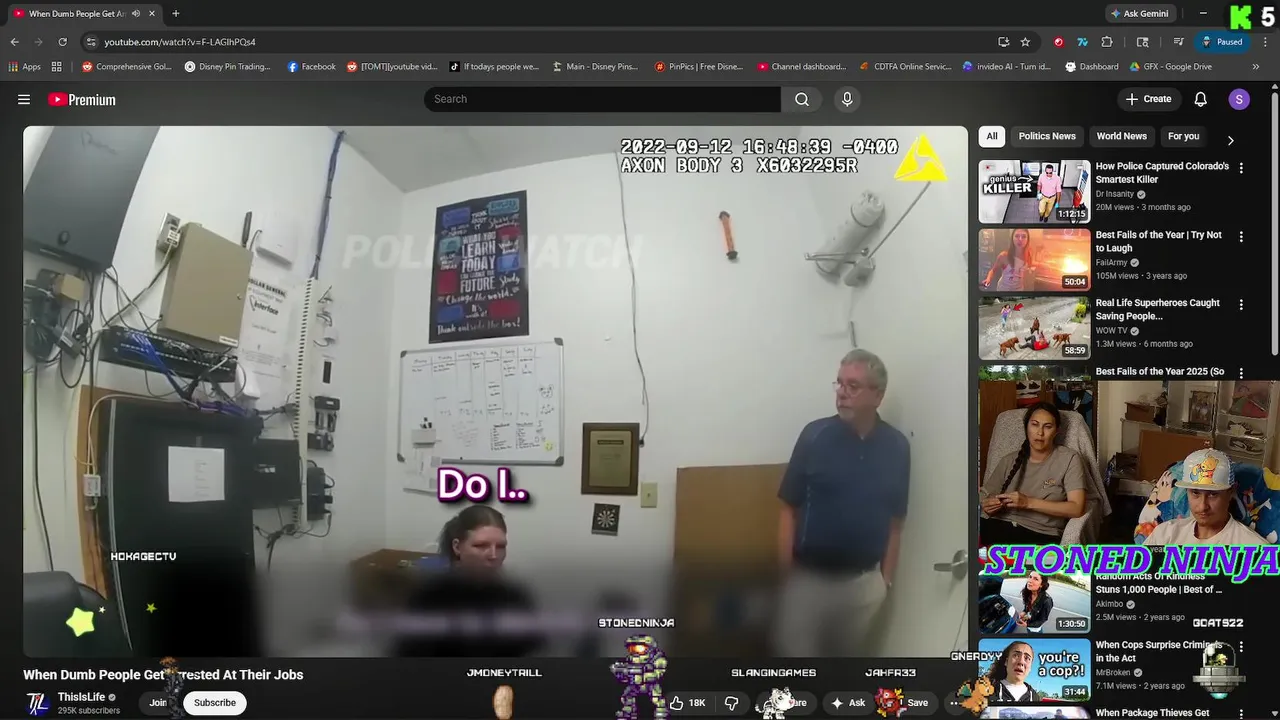View site information icon in address bar

pyautogui.click(x=91, y=42)
